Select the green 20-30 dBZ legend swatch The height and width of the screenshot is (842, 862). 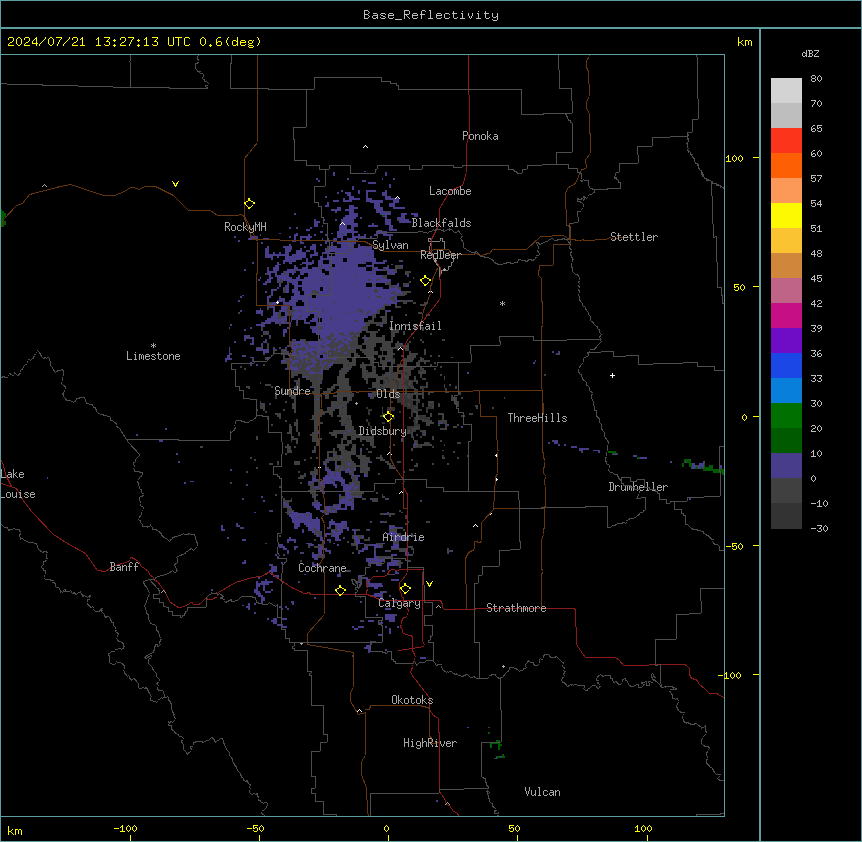[786, 416]
